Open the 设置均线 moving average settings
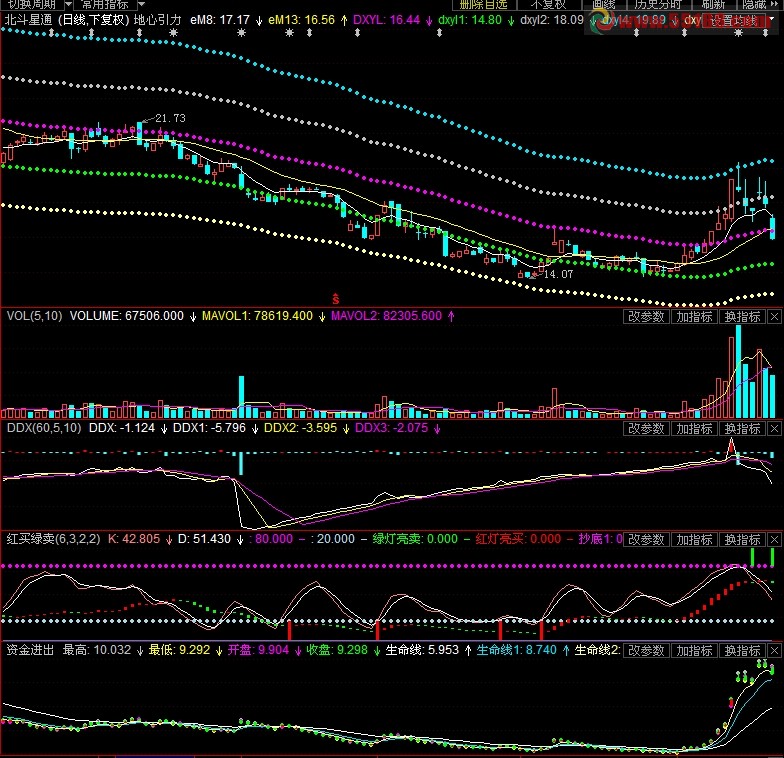Screen dimensions: 784x758 click(734, 22)
